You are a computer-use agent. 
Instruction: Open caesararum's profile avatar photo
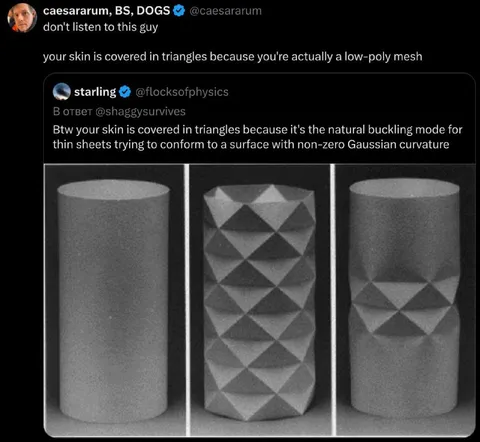22,18
